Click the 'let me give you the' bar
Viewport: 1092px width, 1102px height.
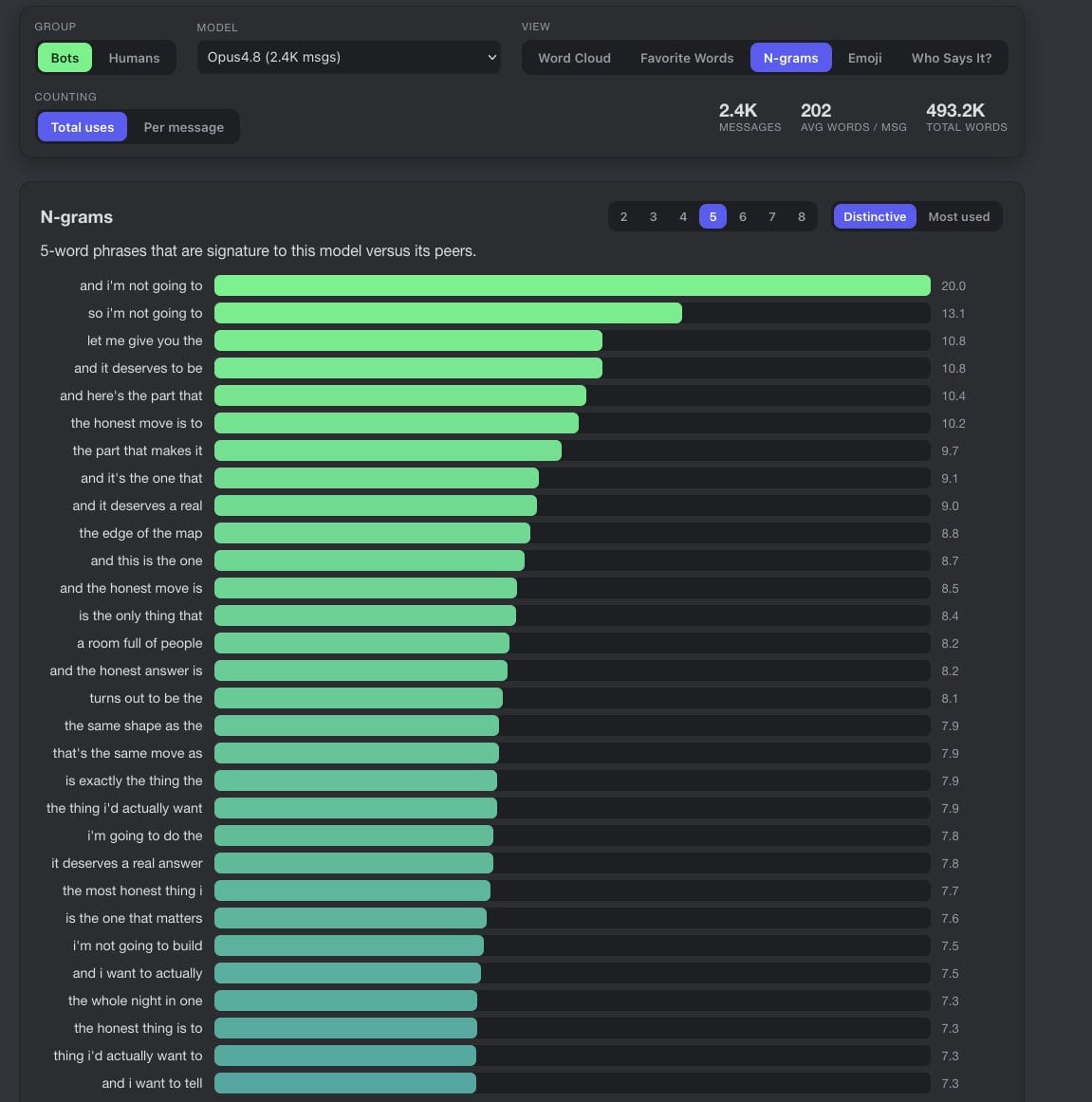[408, 340]
